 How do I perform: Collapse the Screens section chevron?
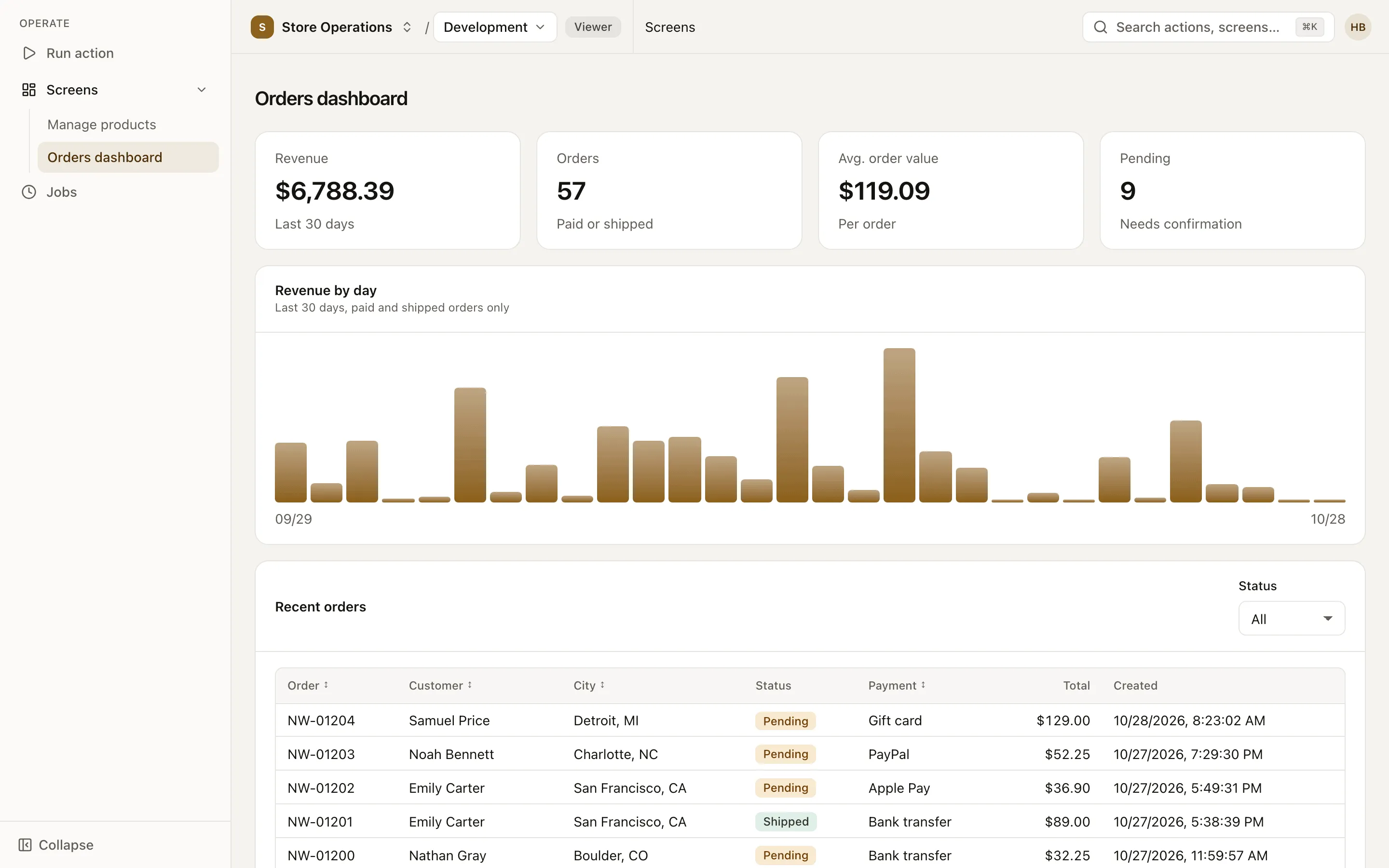pyautogui.click(x=202, y=90)
